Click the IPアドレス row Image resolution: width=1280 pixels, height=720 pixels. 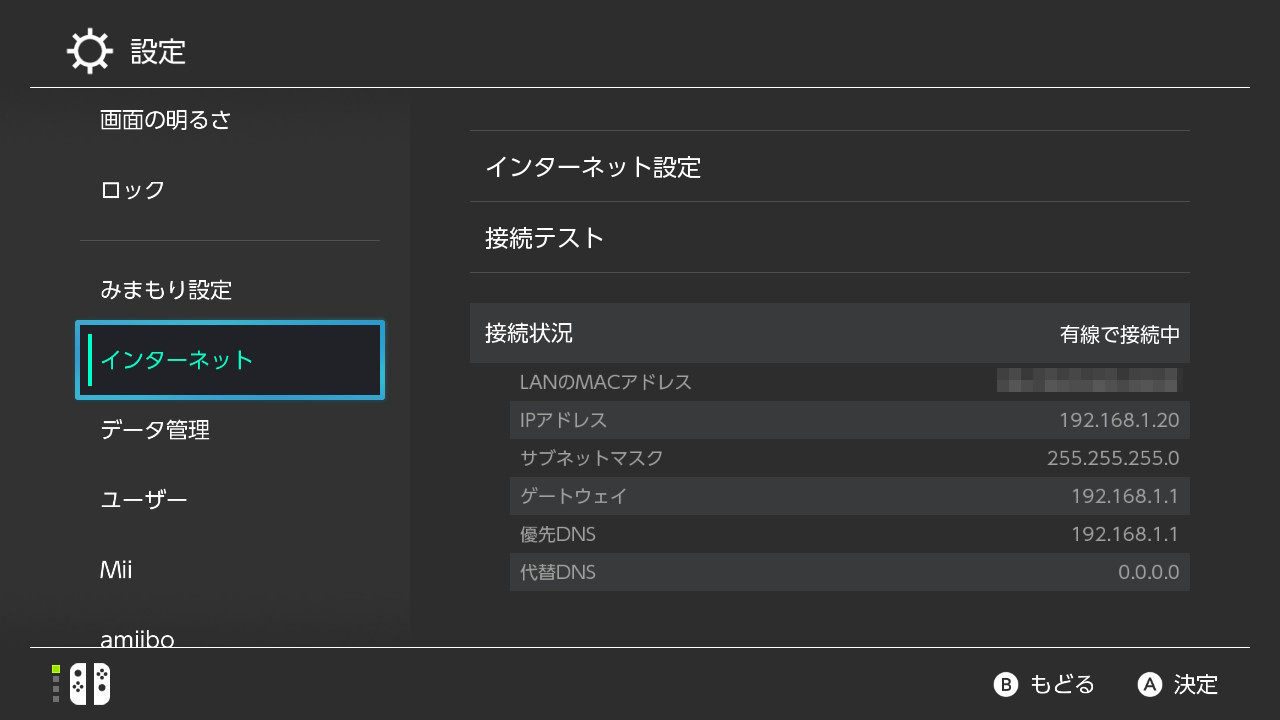tap(850, 420)
